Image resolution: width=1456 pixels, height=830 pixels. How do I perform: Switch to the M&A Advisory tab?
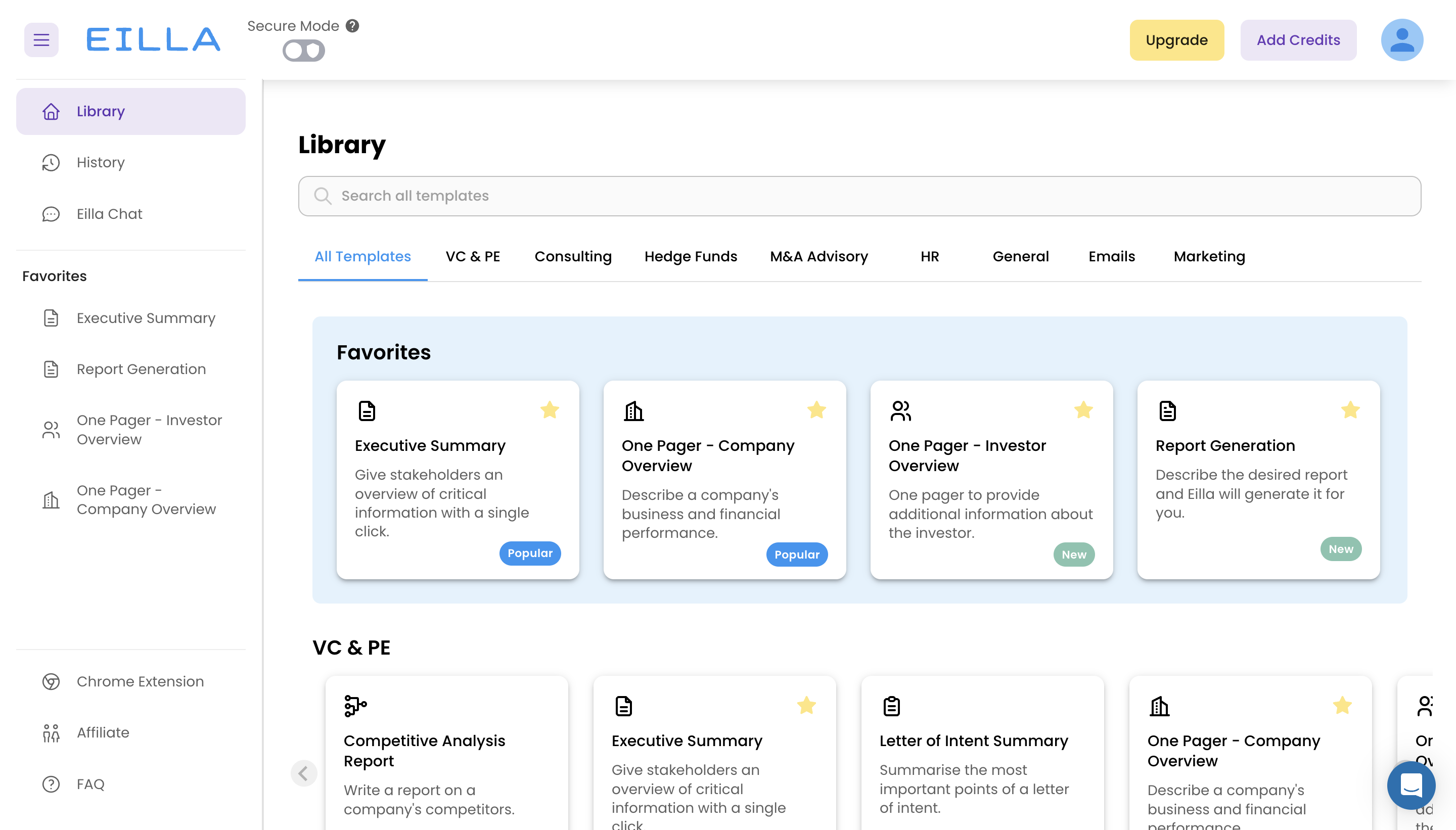coord(818,256)
